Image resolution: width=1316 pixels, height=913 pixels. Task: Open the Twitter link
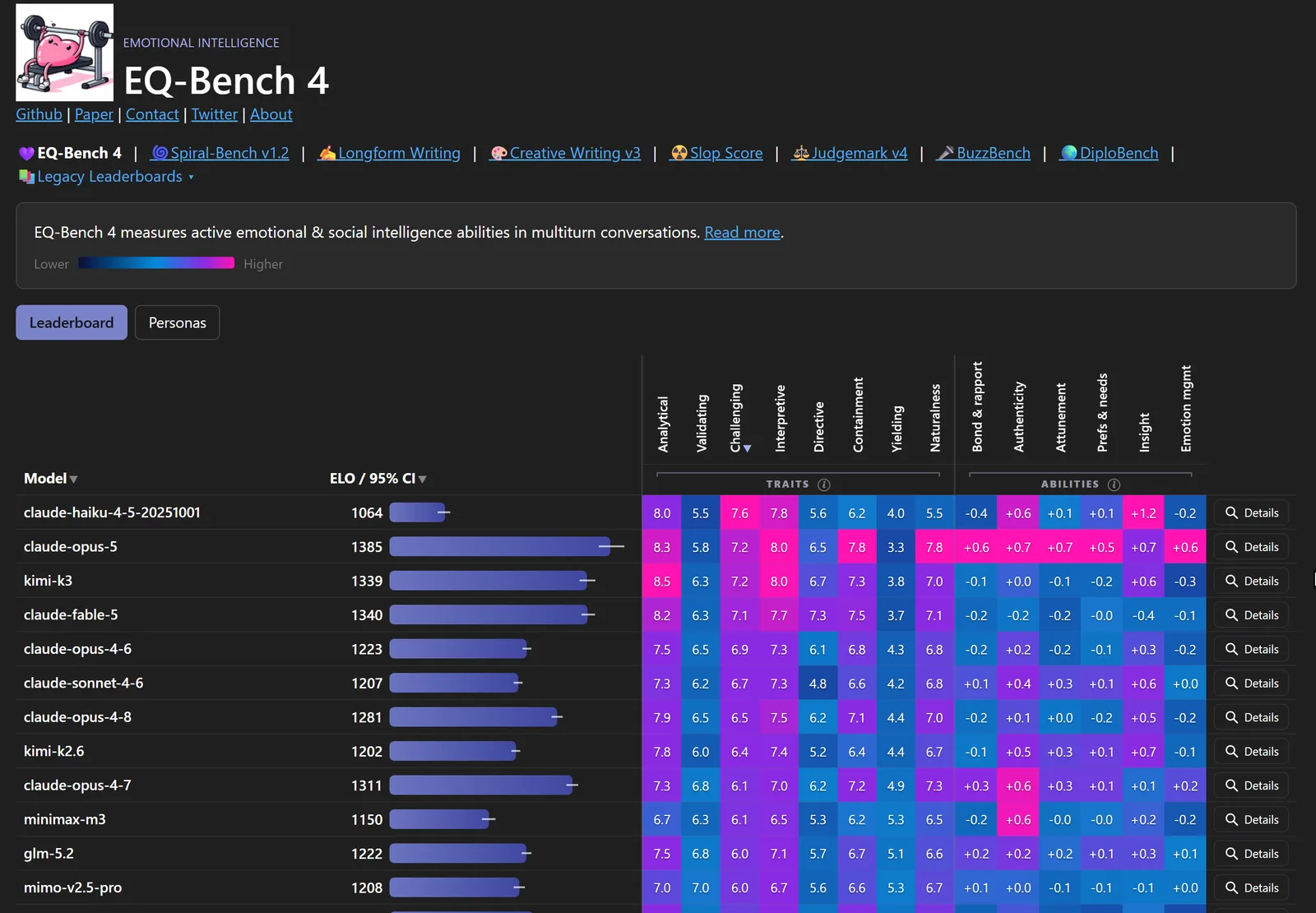(x=215, y=114)
